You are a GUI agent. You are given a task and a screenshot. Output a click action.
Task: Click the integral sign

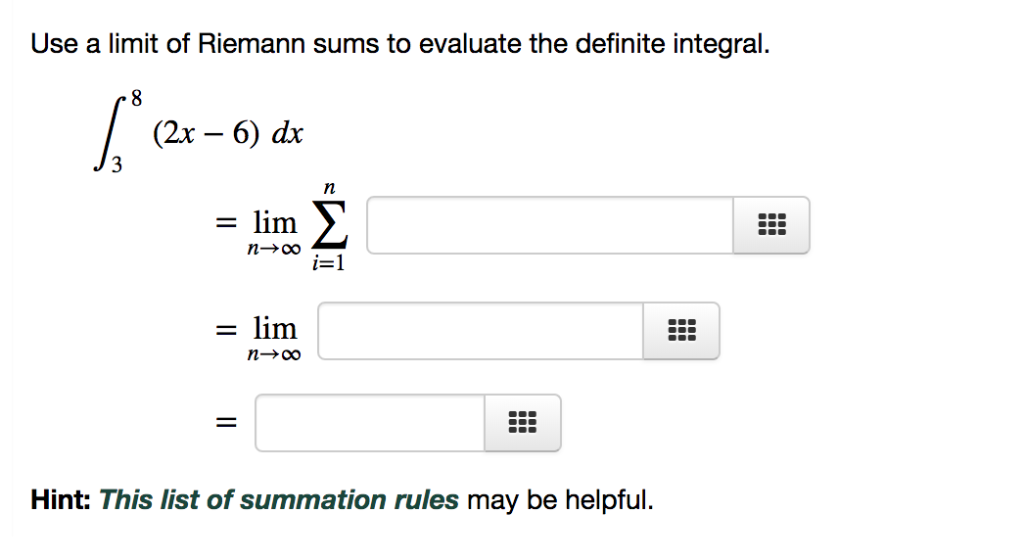pyautogui.click(x=109, y=134)
